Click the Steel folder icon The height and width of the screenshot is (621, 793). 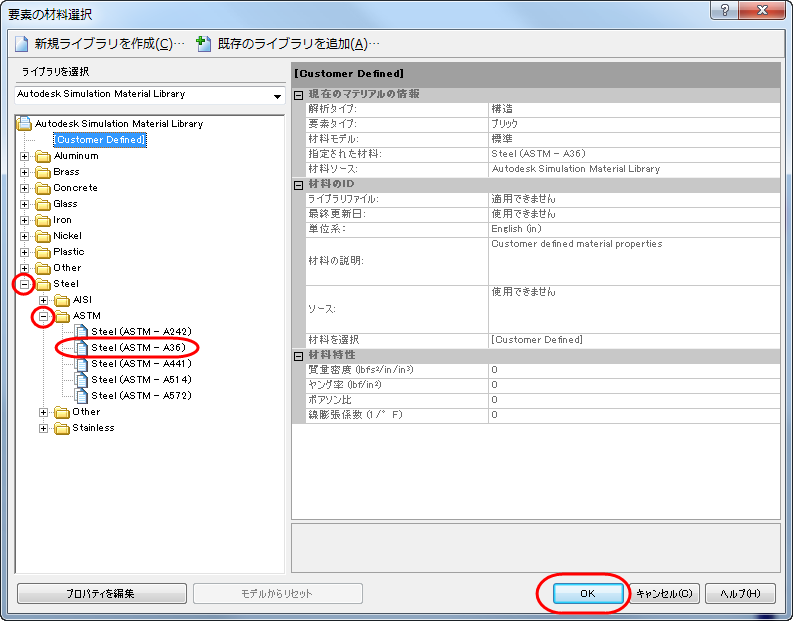[x=43, y=284]
